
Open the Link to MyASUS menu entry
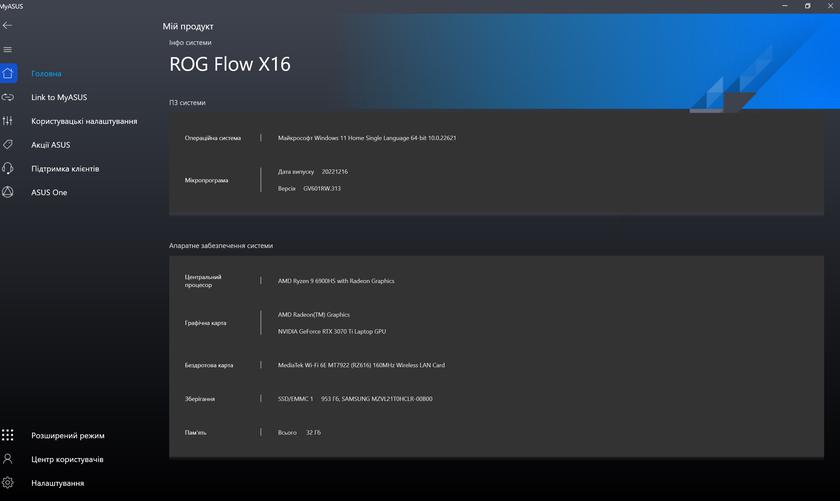point(59,97)
